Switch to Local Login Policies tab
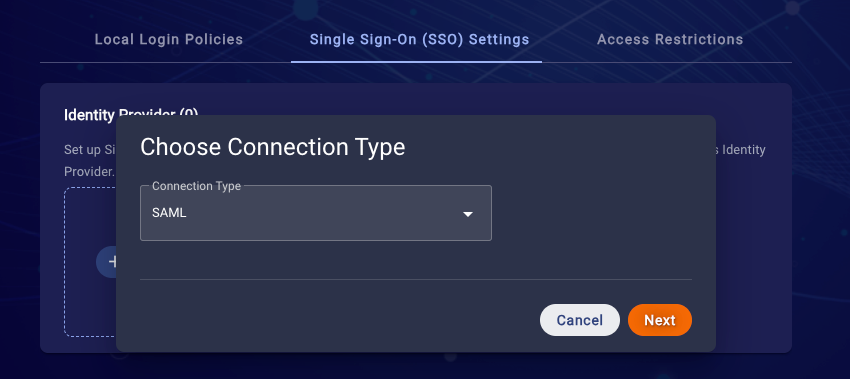 [169, 40]
